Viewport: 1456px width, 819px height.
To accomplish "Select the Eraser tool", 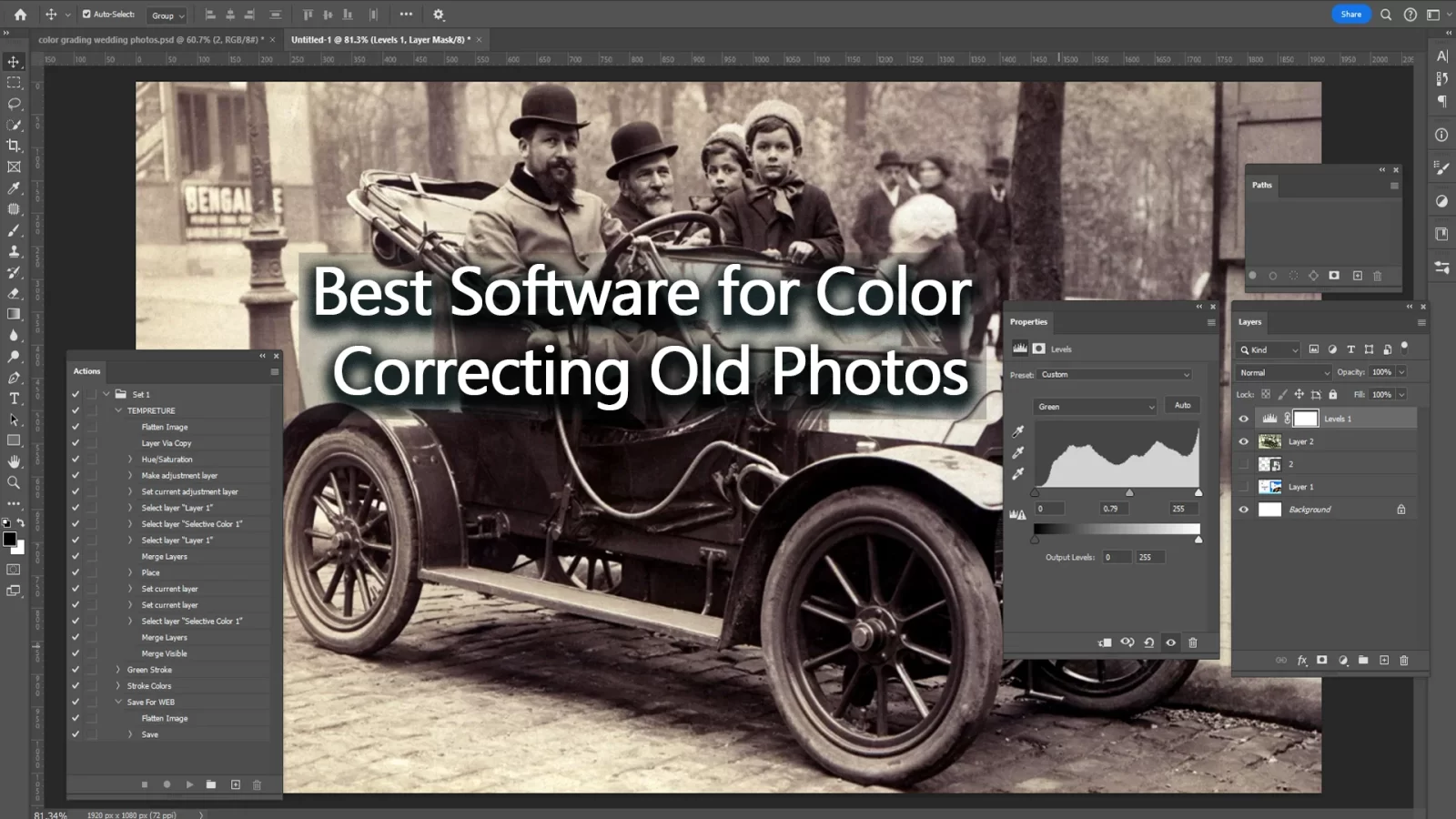I will pos(14,293).
